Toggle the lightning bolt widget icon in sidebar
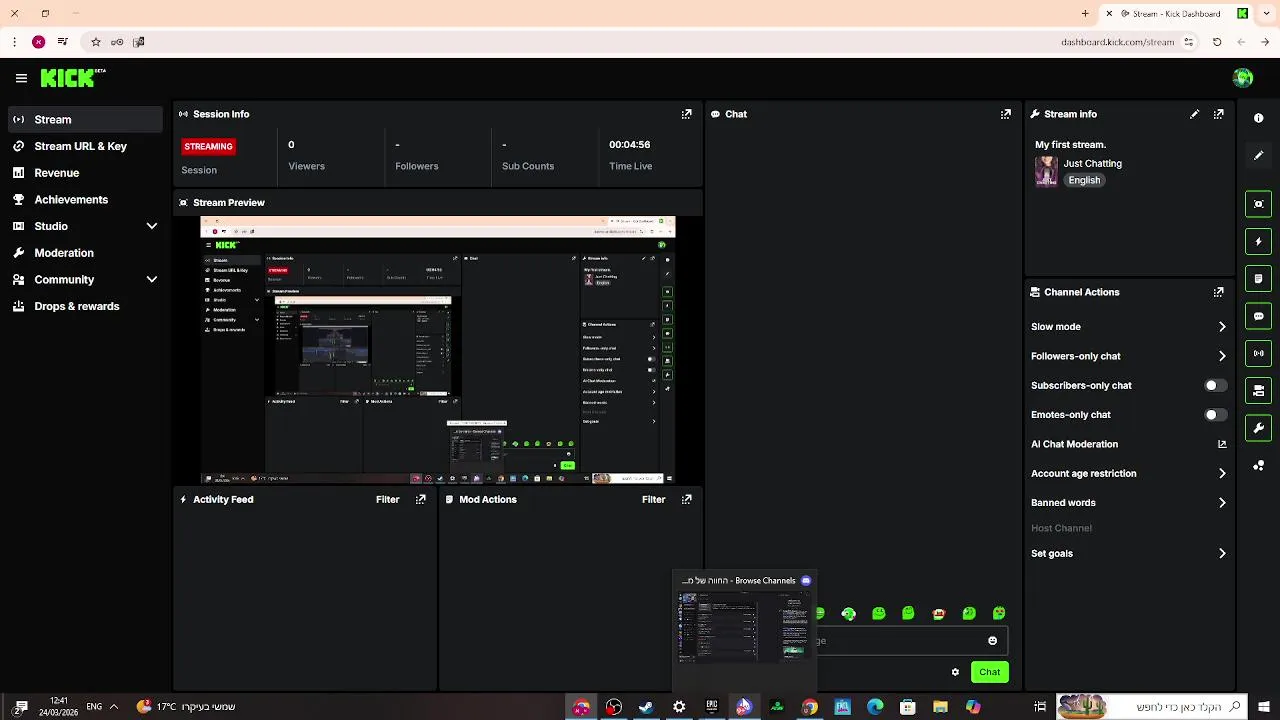This screenshot has height=720, width=1280. pos(1258,241)
